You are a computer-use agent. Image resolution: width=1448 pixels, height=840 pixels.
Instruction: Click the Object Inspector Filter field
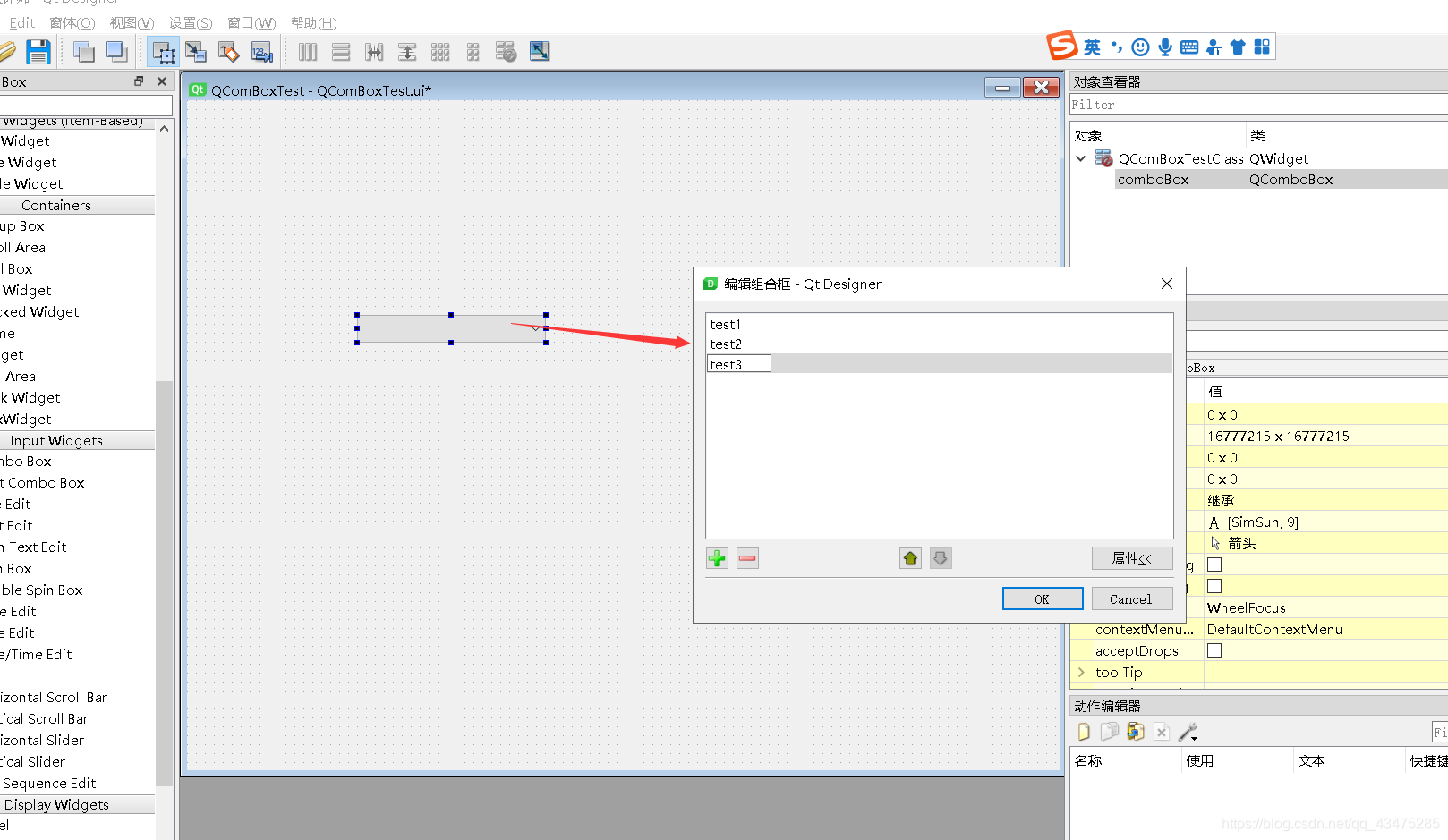pos(1258,105)
